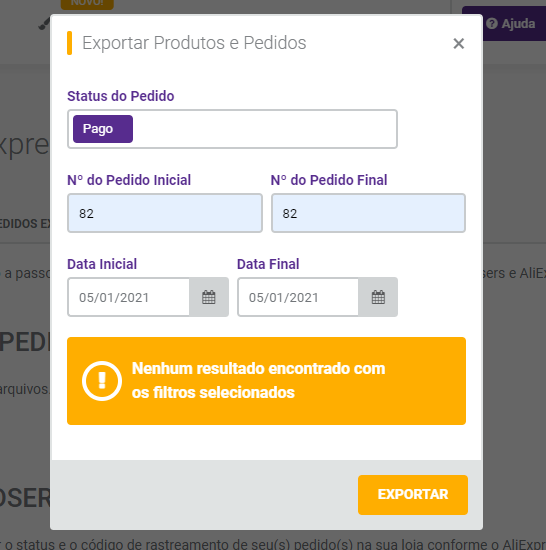Screen dimensions: 546x550
Task: Click the exclamation warning icon in alert
Action: tap(102, 381)
